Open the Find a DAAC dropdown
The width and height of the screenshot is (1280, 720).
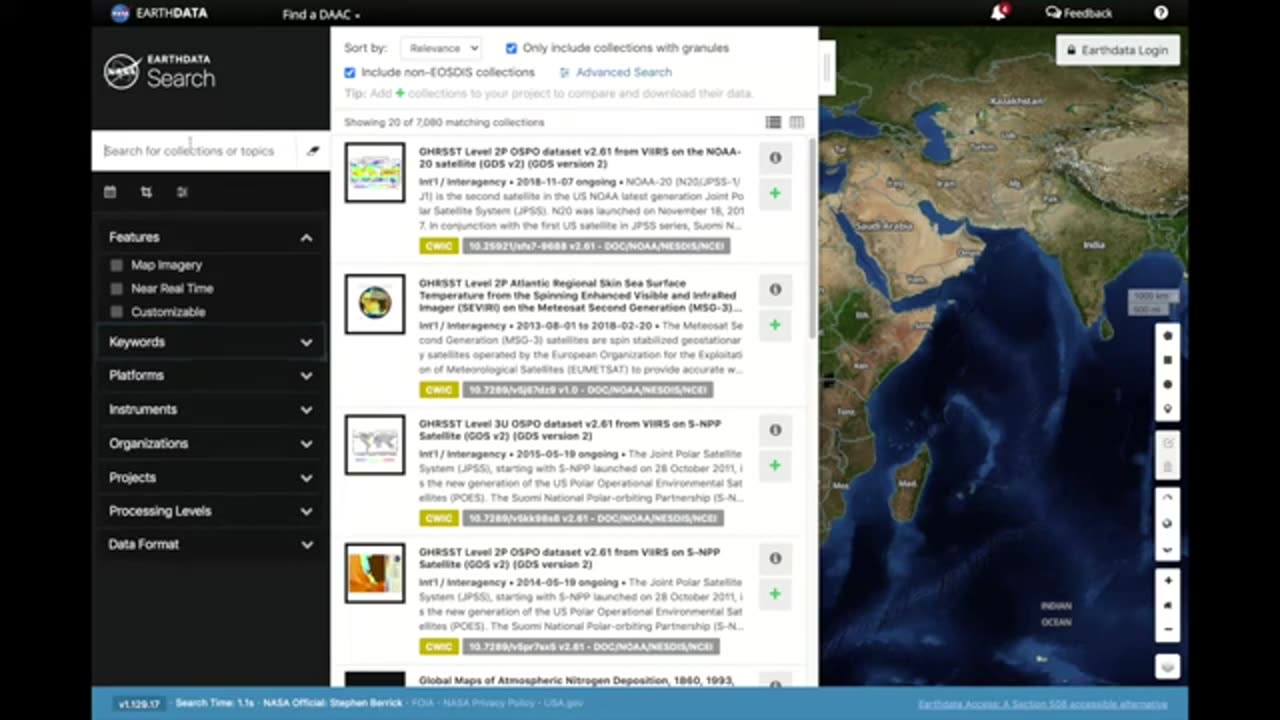pos(321,14)
